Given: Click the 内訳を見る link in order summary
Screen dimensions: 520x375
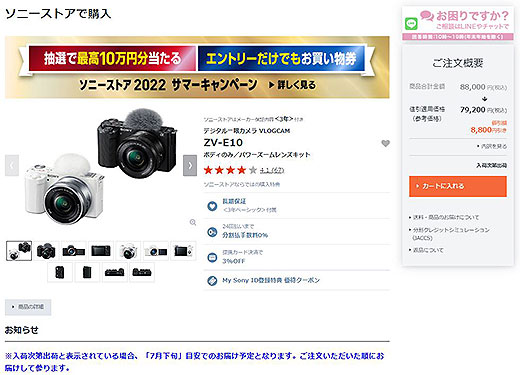Looking at the screenshot, I should click(x=492, y=146).
